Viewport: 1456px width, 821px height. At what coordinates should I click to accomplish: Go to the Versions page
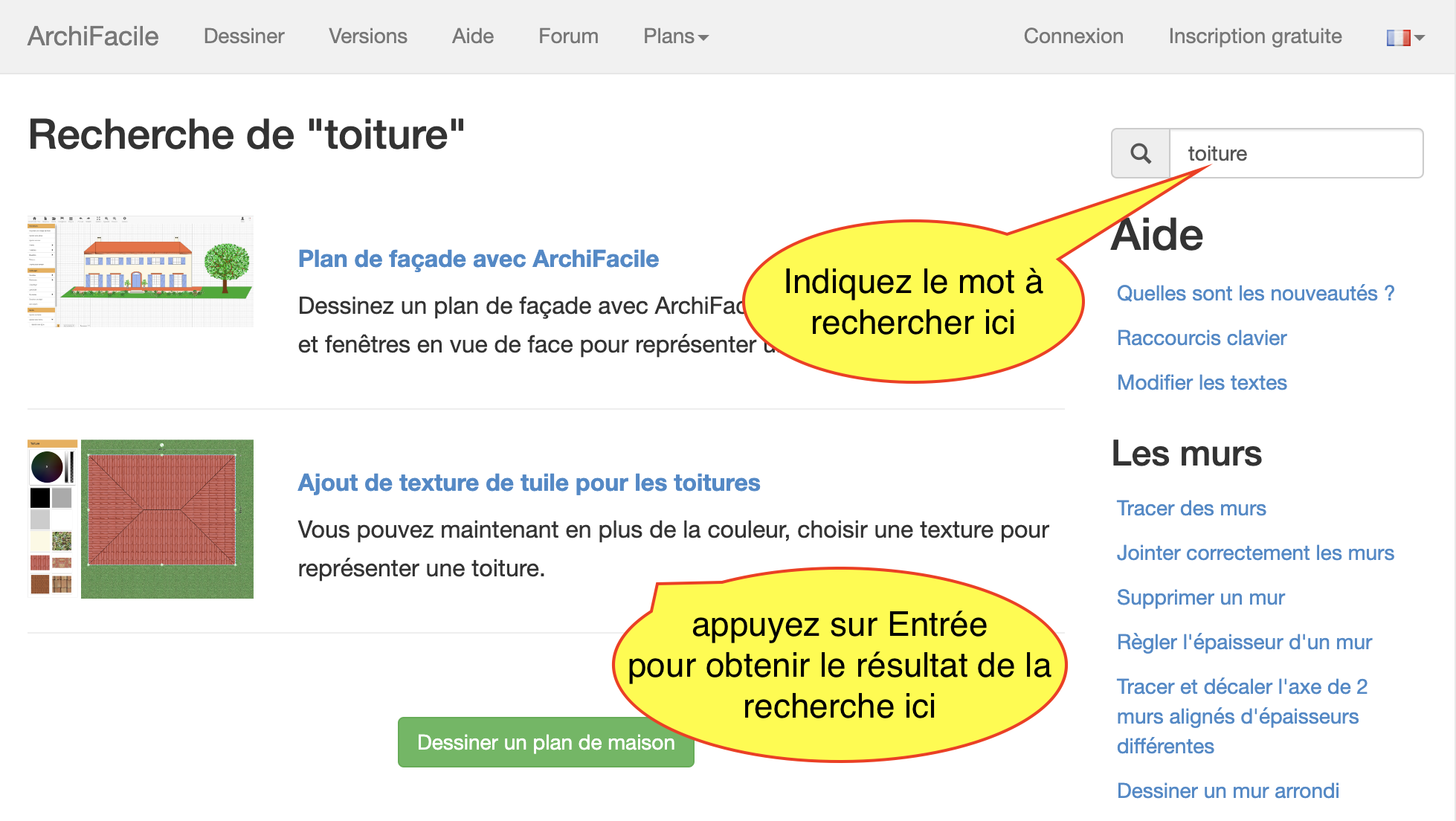(x=367, y=36)
